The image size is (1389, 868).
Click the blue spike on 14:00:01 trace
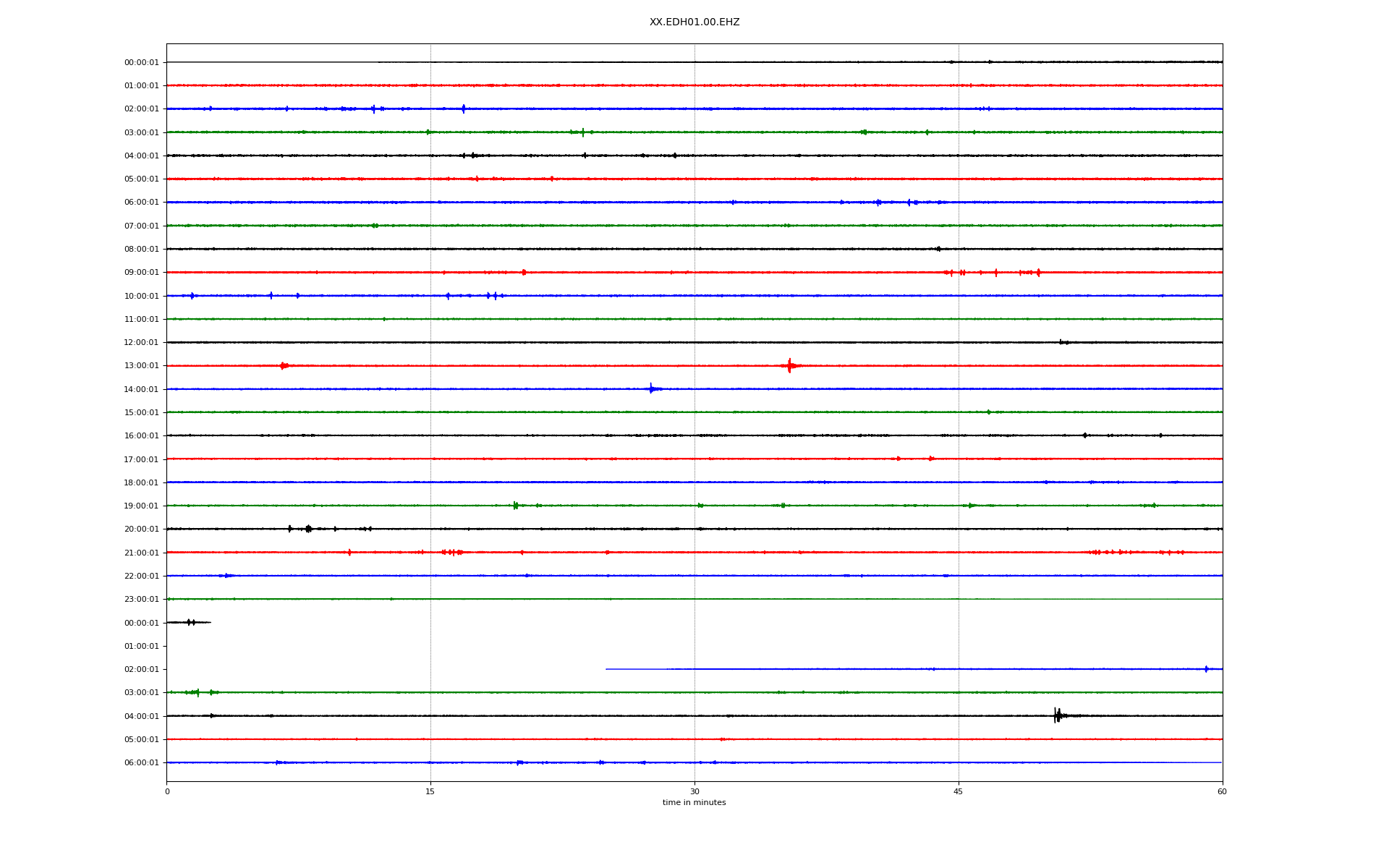click(651, 389)
